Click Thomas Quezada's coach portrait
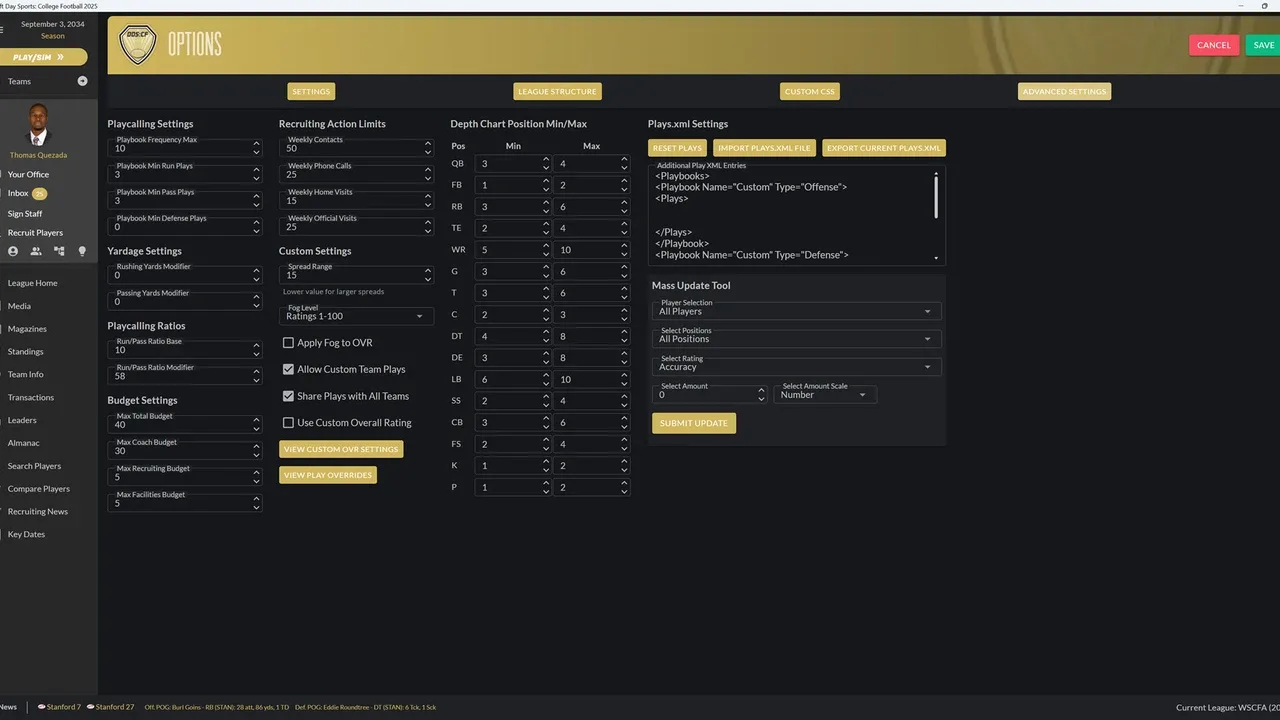The width and height of the screenshot is (1280, 720). (39, 126)
